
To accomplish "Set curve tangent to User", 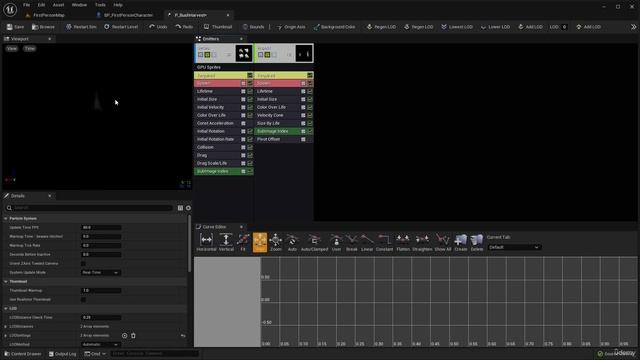I will point(336,242).
